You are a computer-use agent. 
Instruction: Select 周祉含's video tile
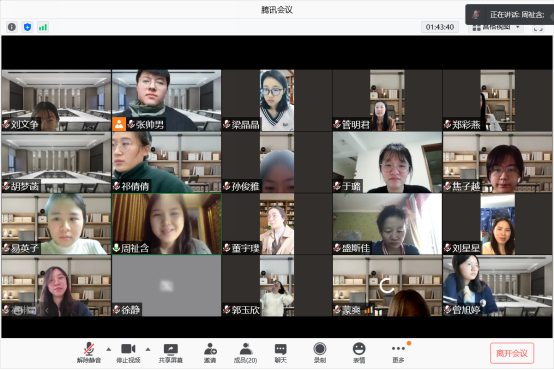point(167,224)
